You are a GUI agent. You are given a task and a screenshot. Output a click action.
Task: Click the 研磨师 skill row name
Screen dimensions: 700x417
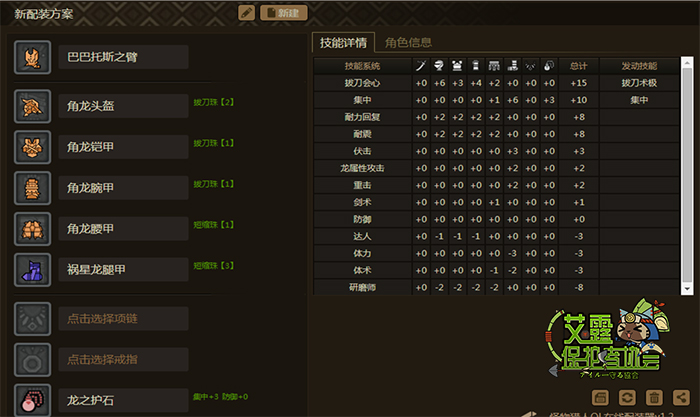[x=362, y=288]
